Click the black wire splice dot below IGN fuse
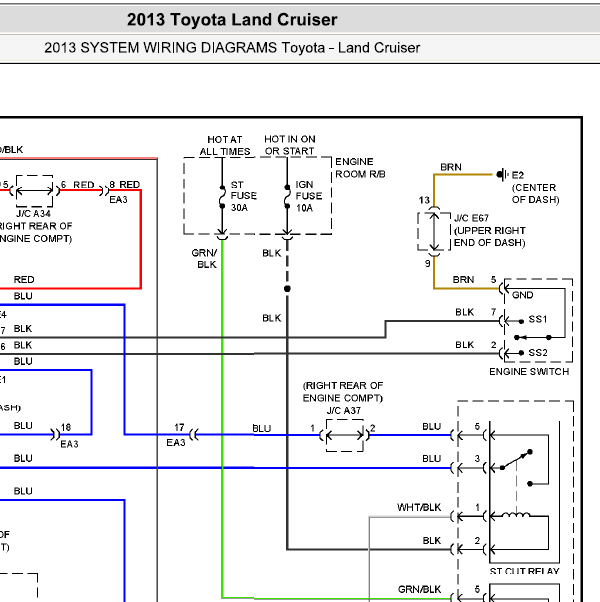The image size is (600, 602). click(287, 289)
